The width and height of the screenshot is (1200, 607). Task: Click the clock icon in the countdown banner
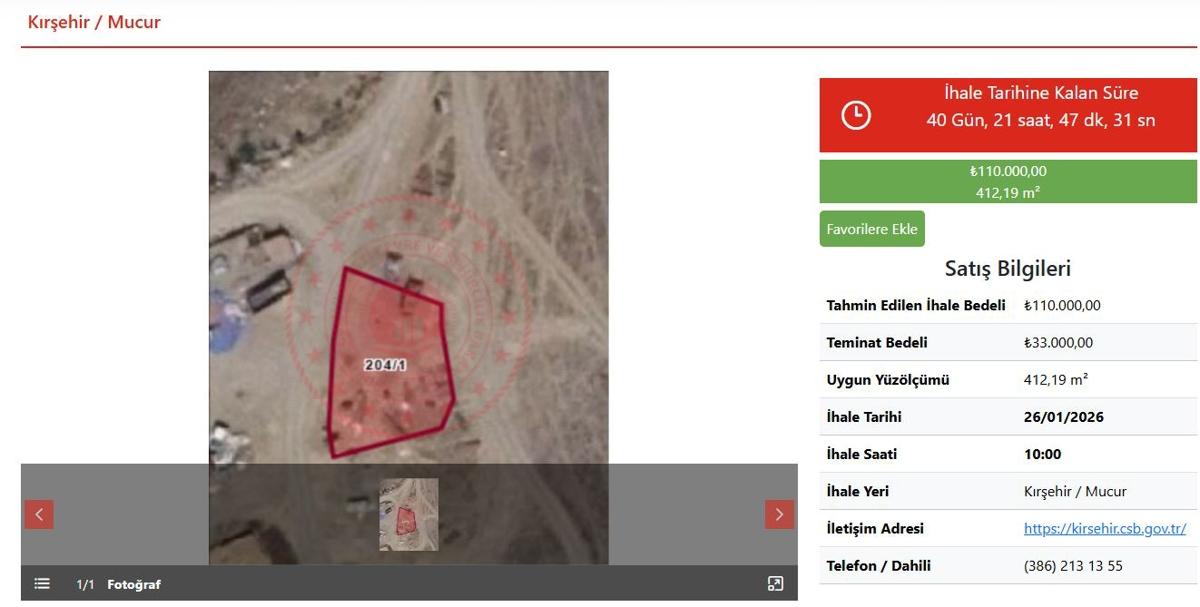coord(856,115)
